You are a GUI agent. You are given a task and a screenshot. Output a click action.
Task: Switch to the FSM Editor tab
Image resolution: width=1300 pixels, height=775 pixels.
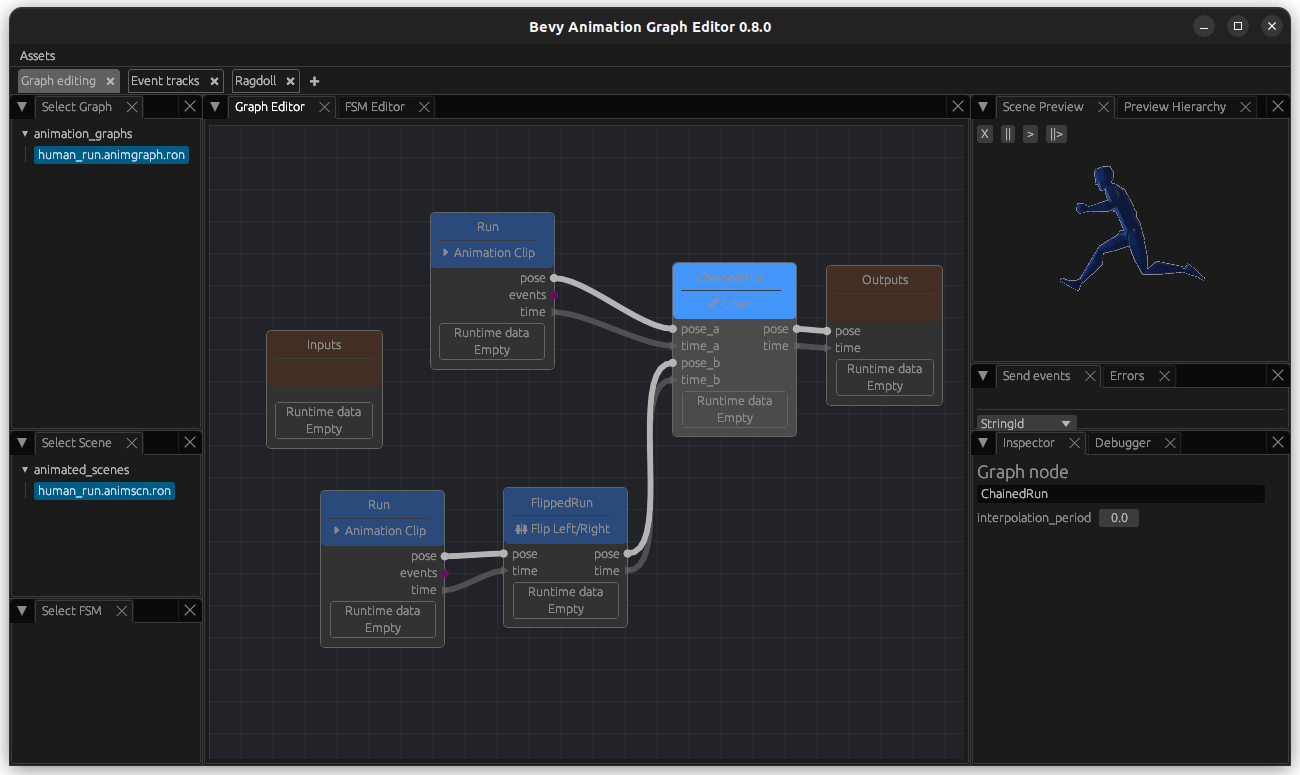pyautogui.click(x=376, y=105)
